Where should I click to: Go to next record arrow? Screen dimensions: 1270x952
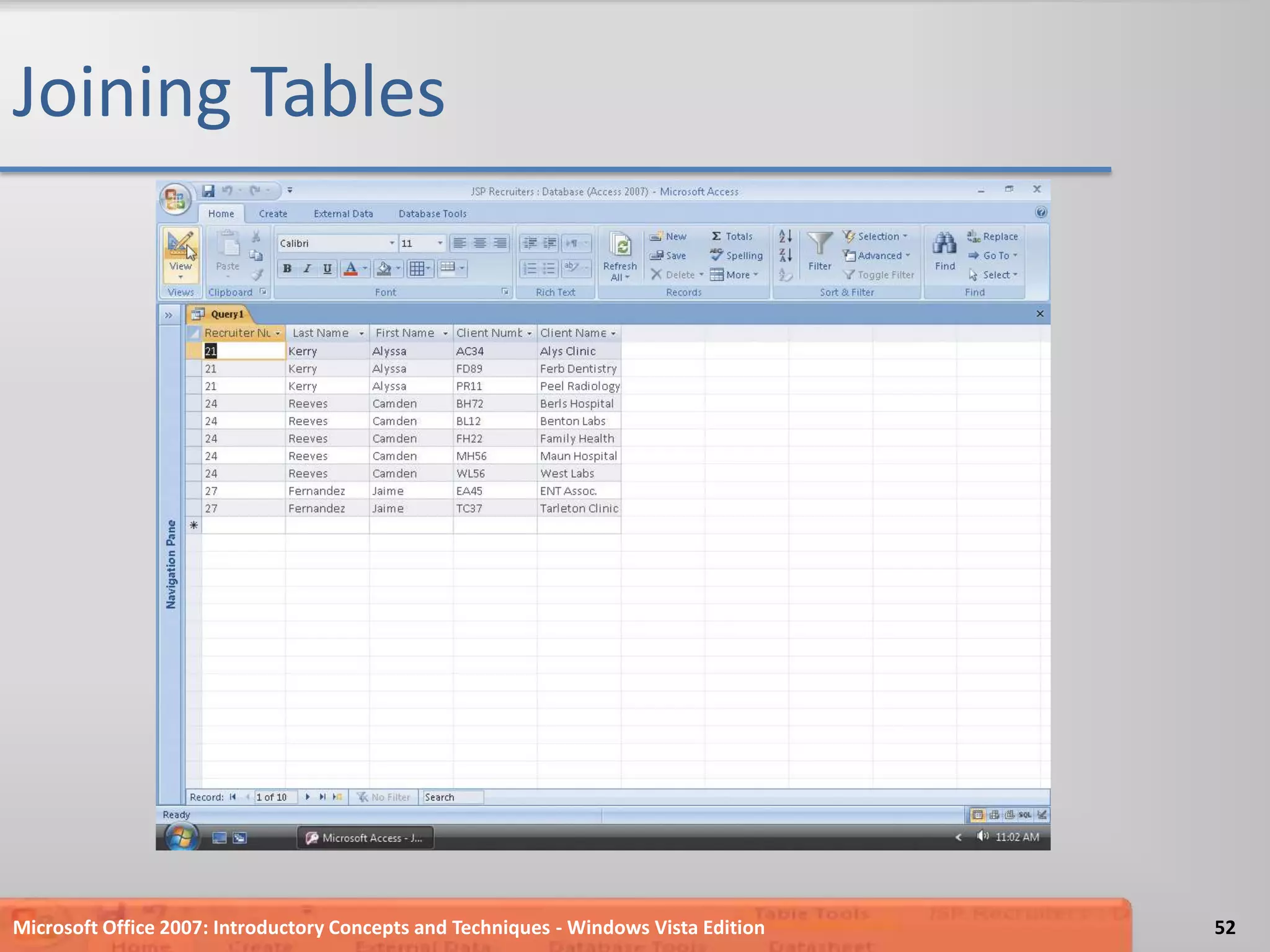point(308,797)
